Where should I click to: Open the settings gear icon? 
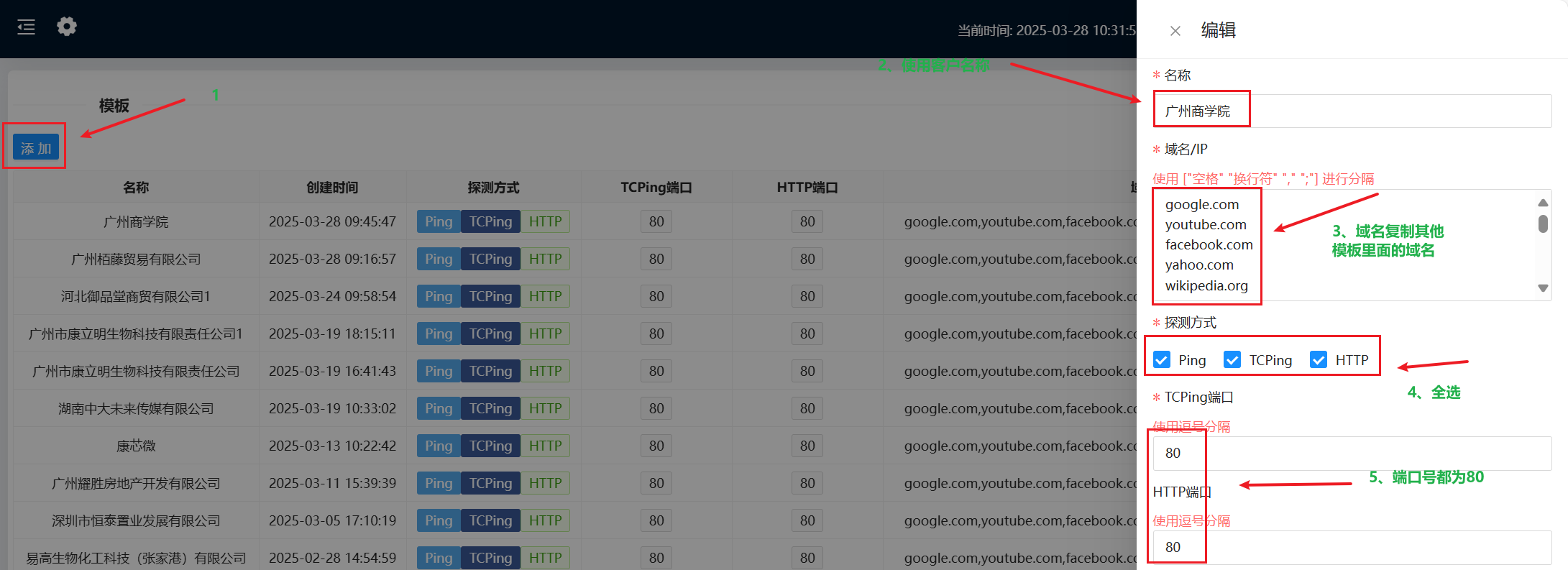[x=67, y=27]
